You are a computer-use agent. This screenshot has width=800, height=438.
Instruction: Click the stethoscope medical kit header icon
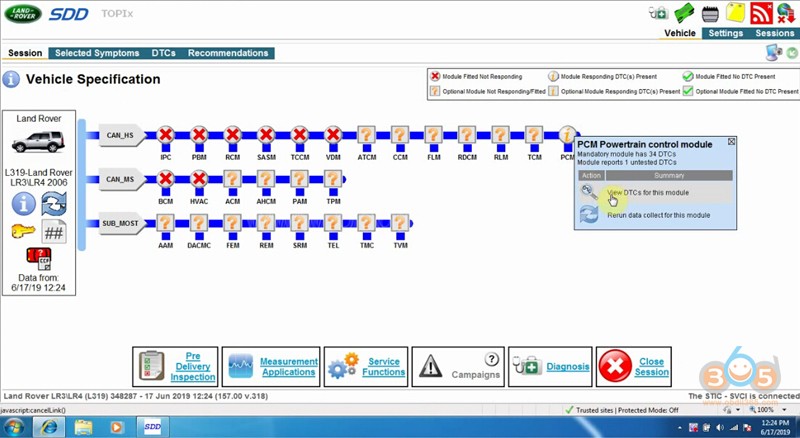tap(658, 13)
